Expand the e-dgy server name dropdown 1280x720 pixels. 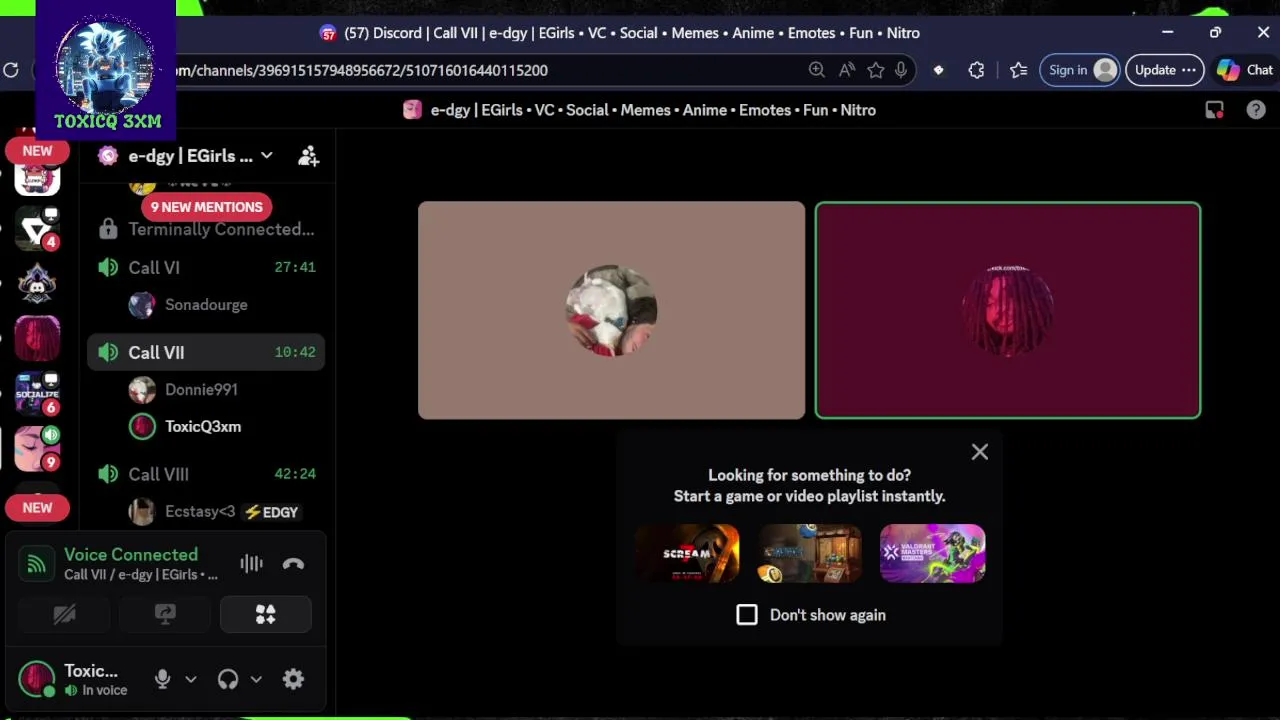(x=200, y=156)
